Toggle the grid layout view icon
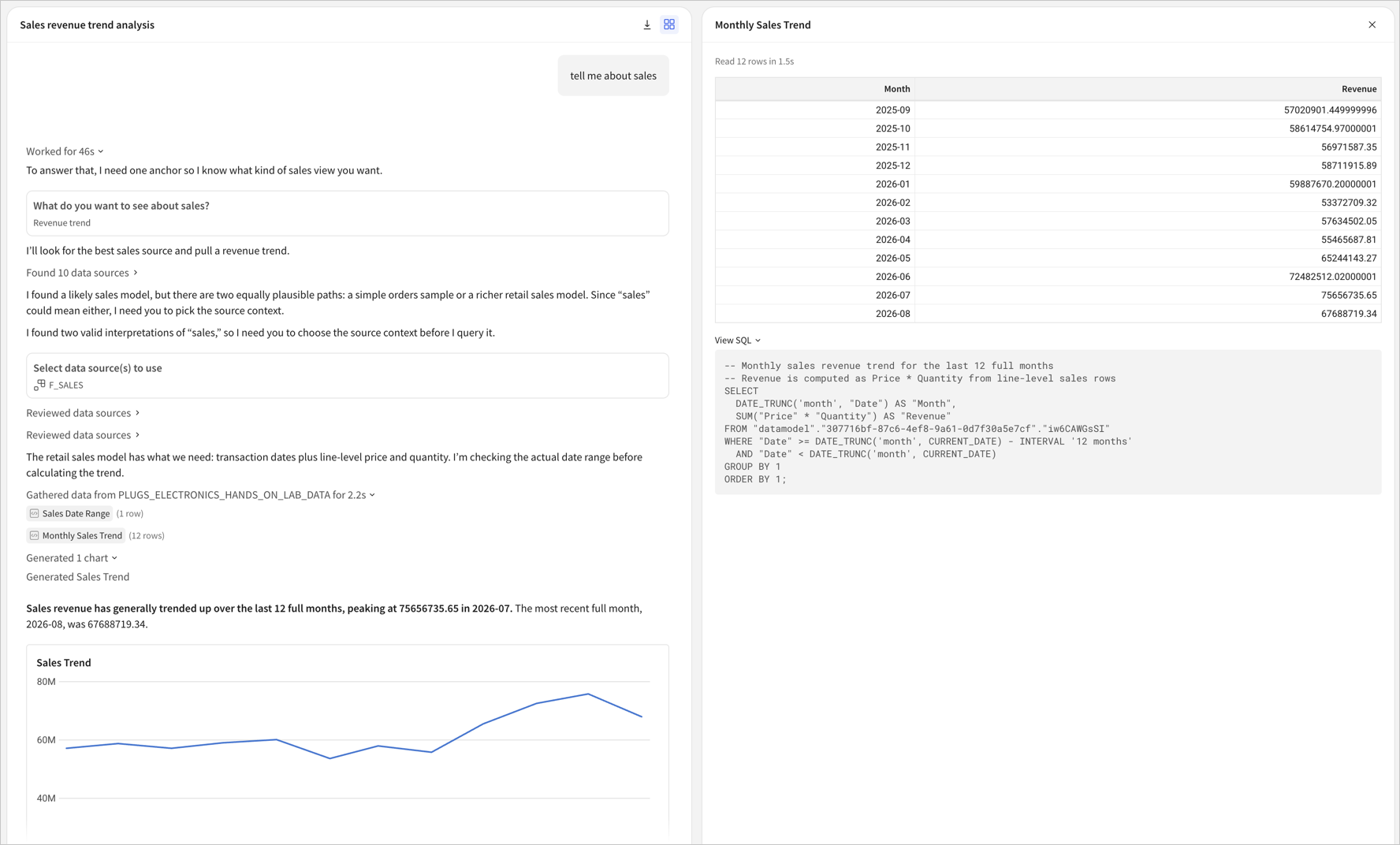The width and height of the screenshot is (1400, 845). point(669,25)
